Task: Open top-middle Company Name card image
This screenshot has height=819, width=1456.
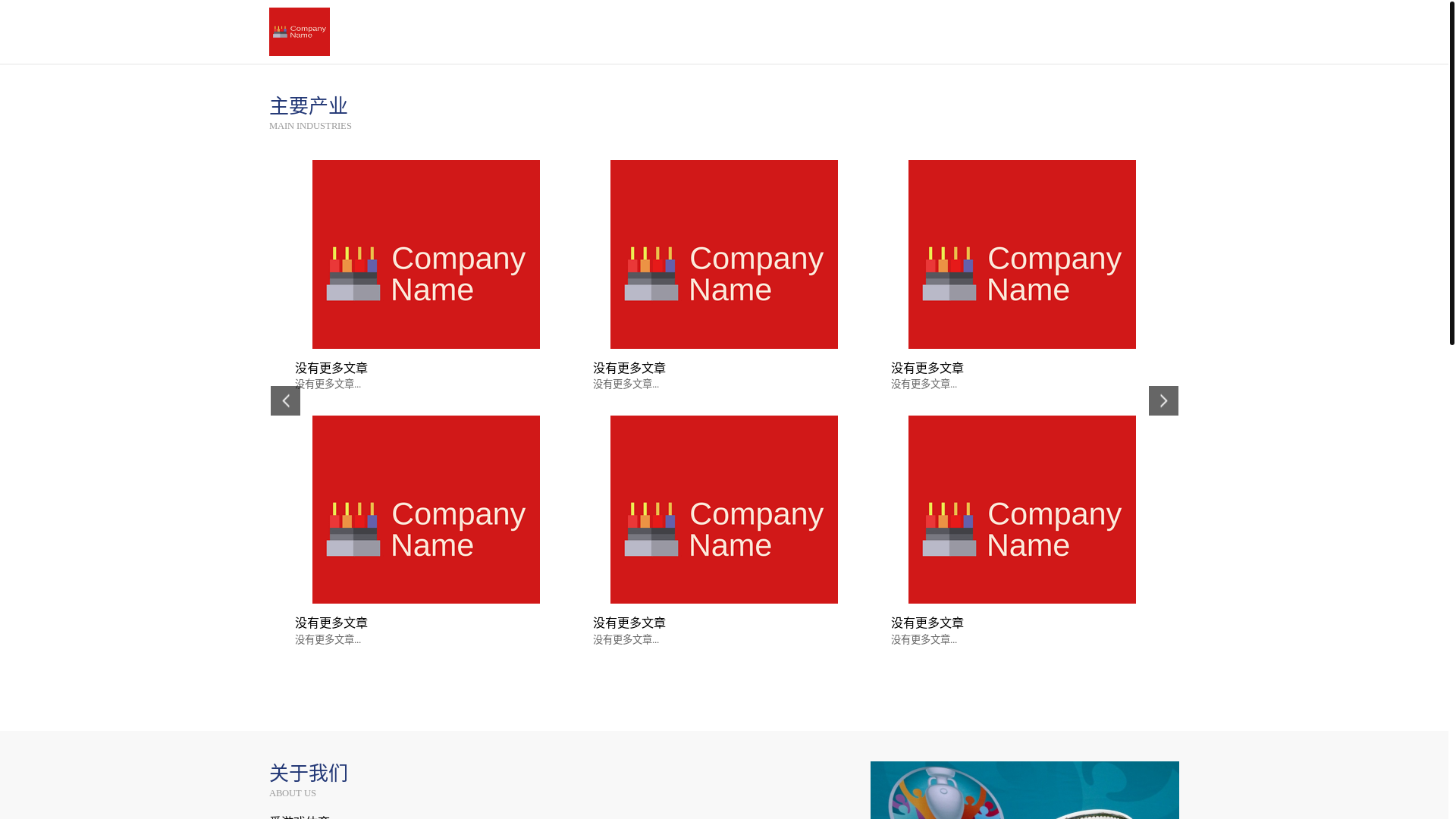Action: pyautogui.click(x=724, y=254)
